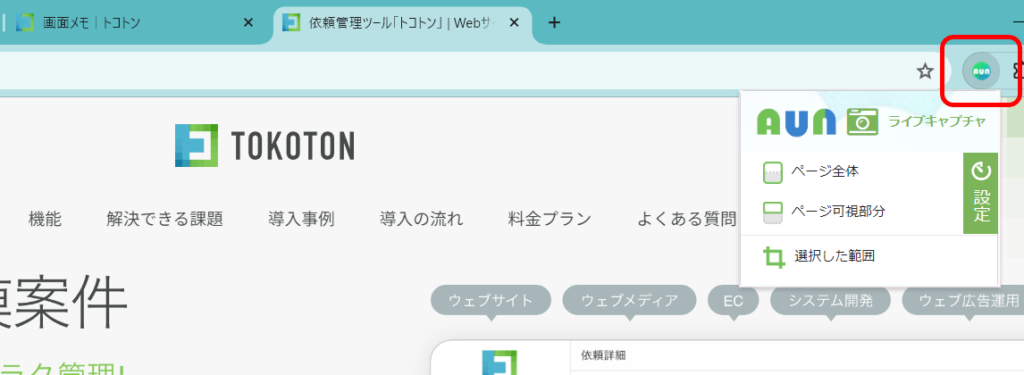Bookmark this page with the star icon
1024x375 pixels.
pyautogui.click(x=925, y=71)
